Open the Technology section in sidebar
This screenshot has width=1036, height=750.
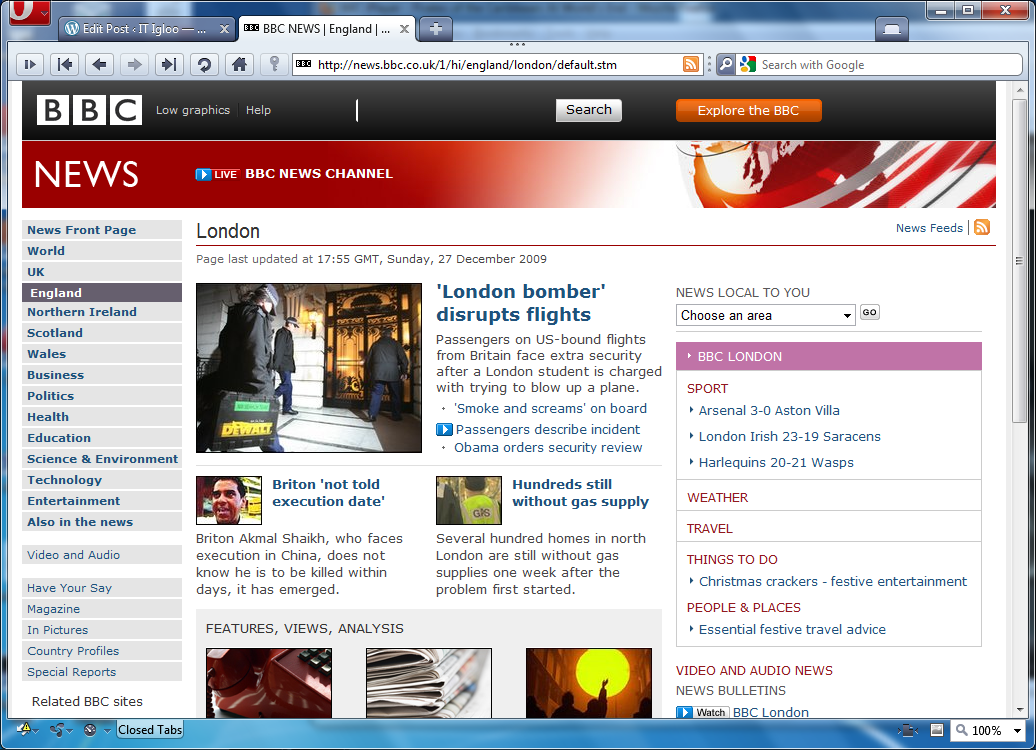click(x=102, y=480)
